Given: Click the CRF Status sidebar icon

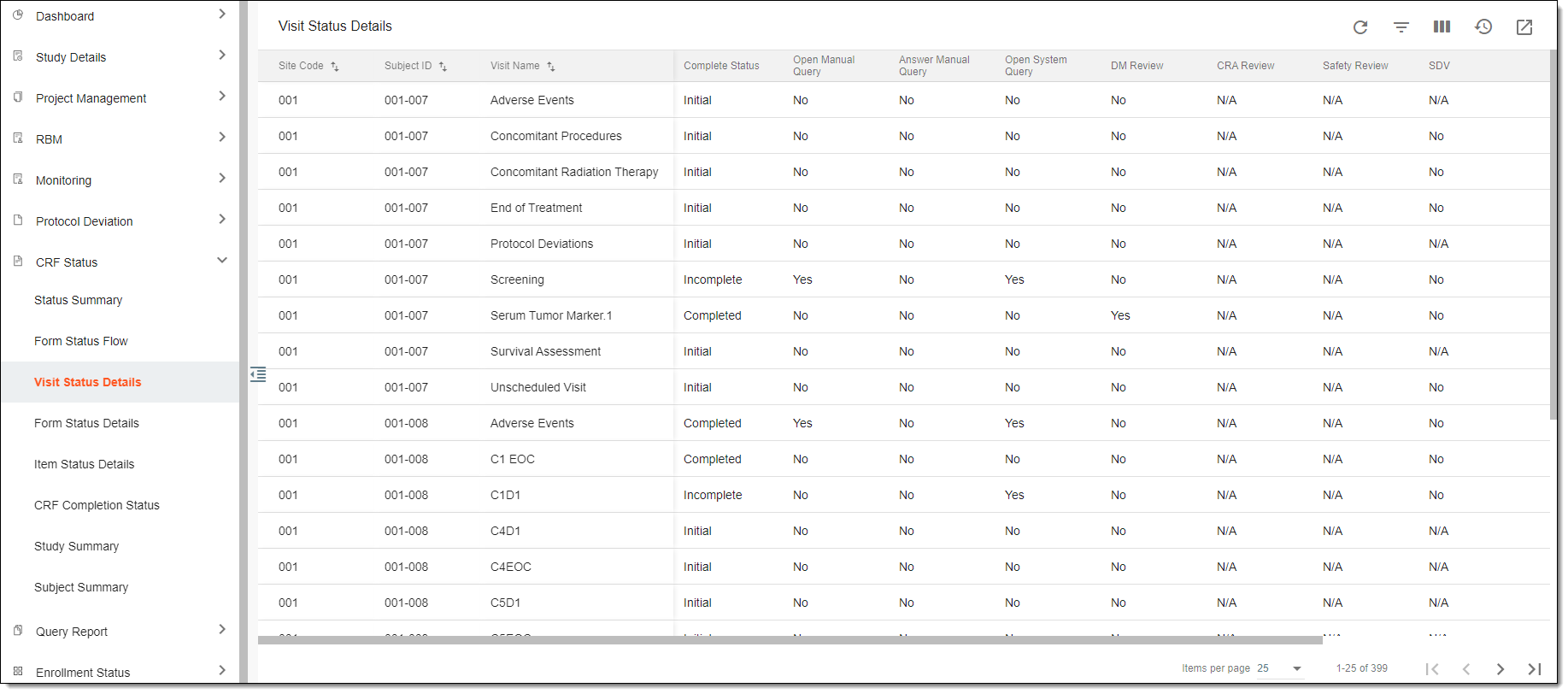Looking at the screenshot, I should click(x=18, y=261).
